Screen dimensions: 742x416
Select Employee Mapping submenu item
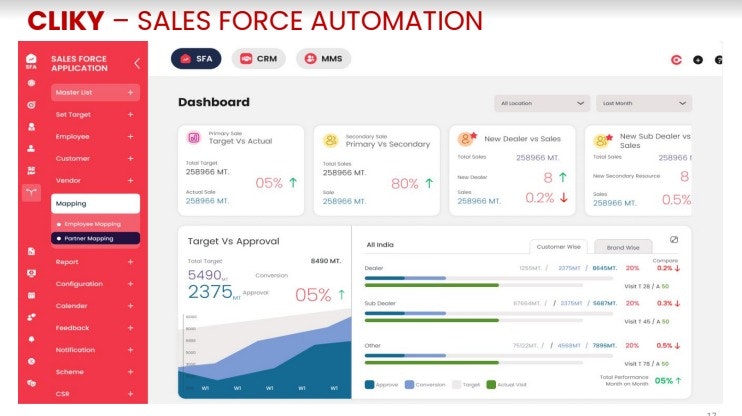click(x=96, y=224)
